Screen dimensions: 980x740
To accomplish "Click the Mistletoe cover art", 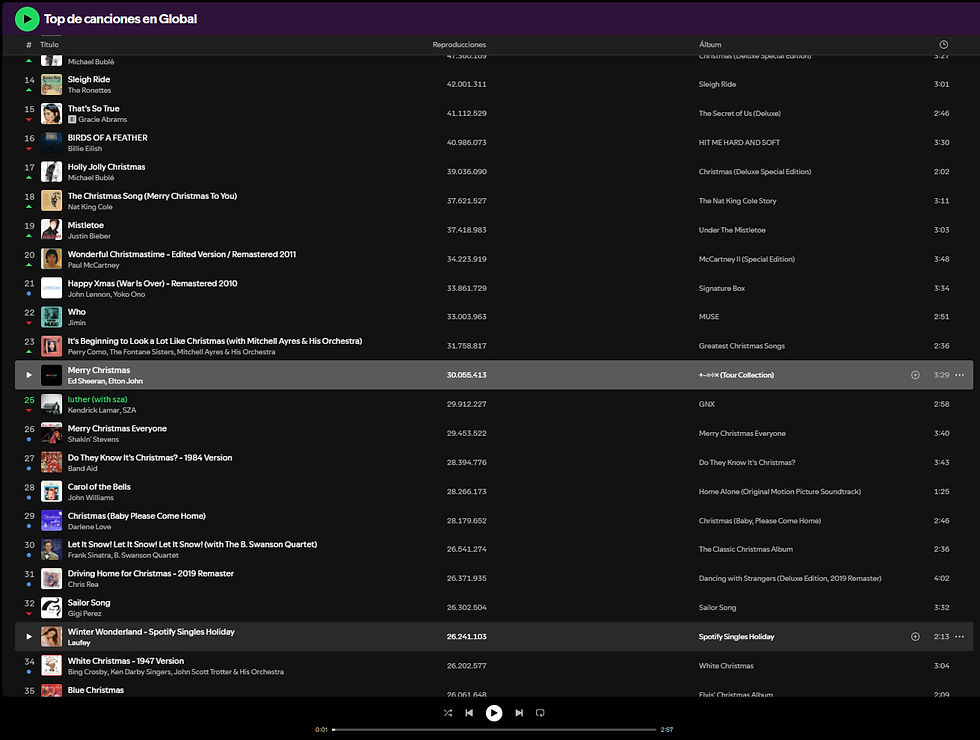I will (x=51, y=230).
